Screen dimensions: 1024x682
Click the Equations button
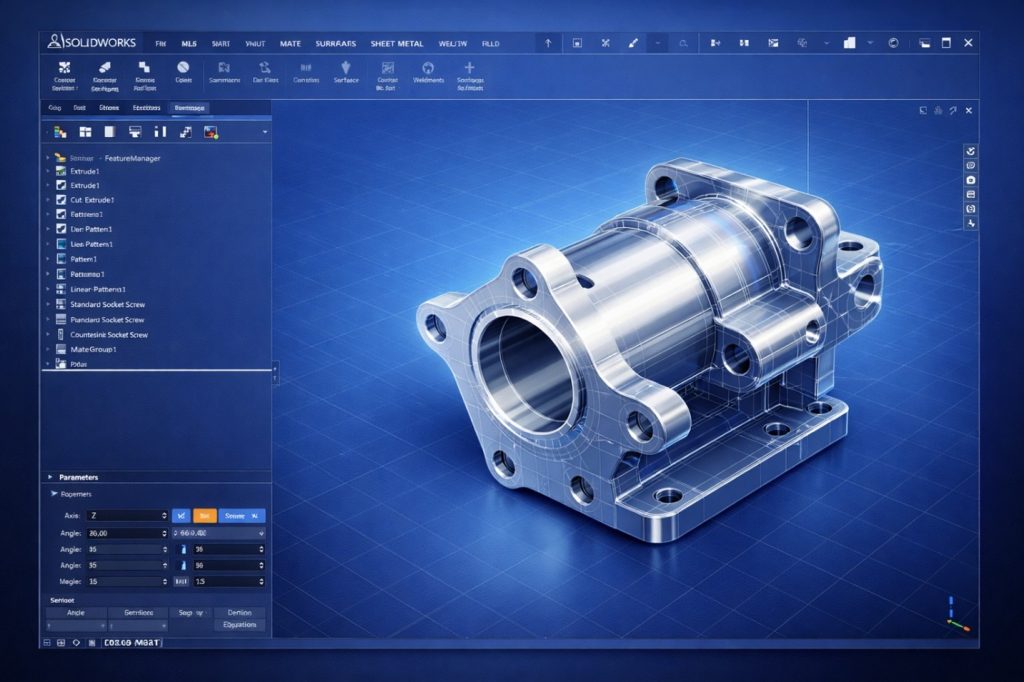click(239, 624)
